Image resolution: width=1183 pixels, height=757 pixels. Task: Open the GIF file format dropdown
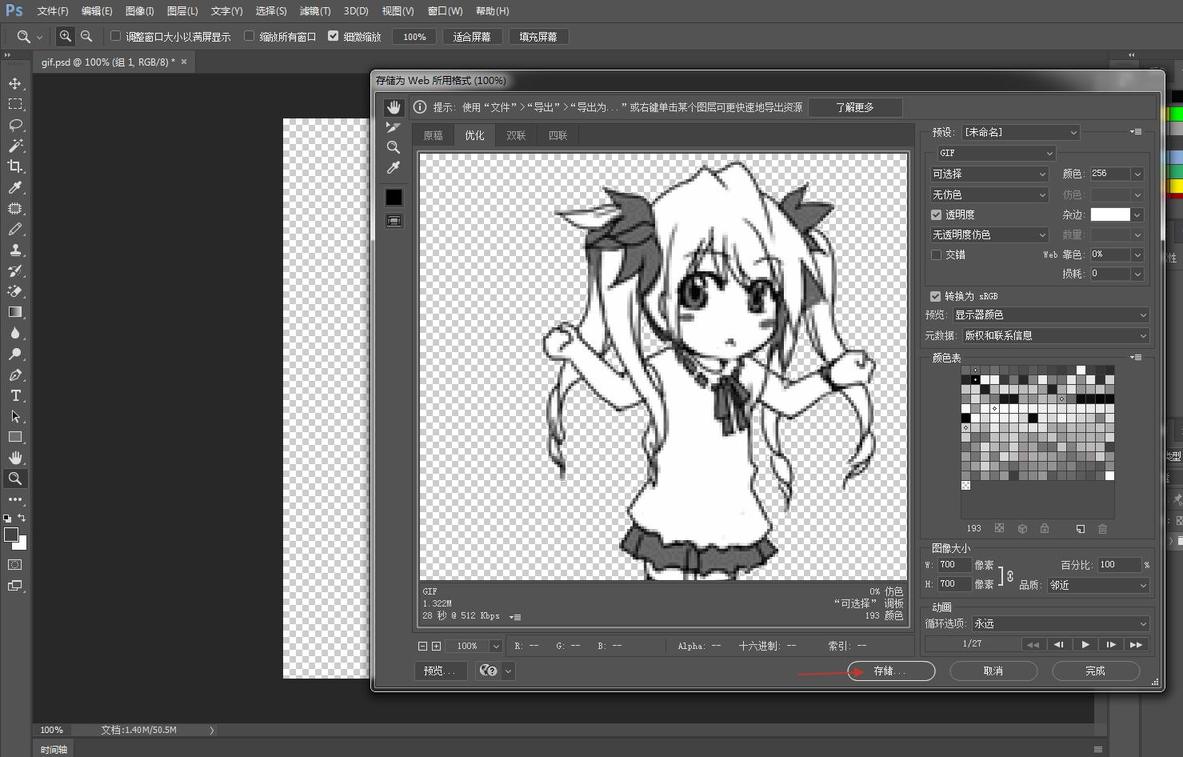pyautogui.click(x=995, y=153)
